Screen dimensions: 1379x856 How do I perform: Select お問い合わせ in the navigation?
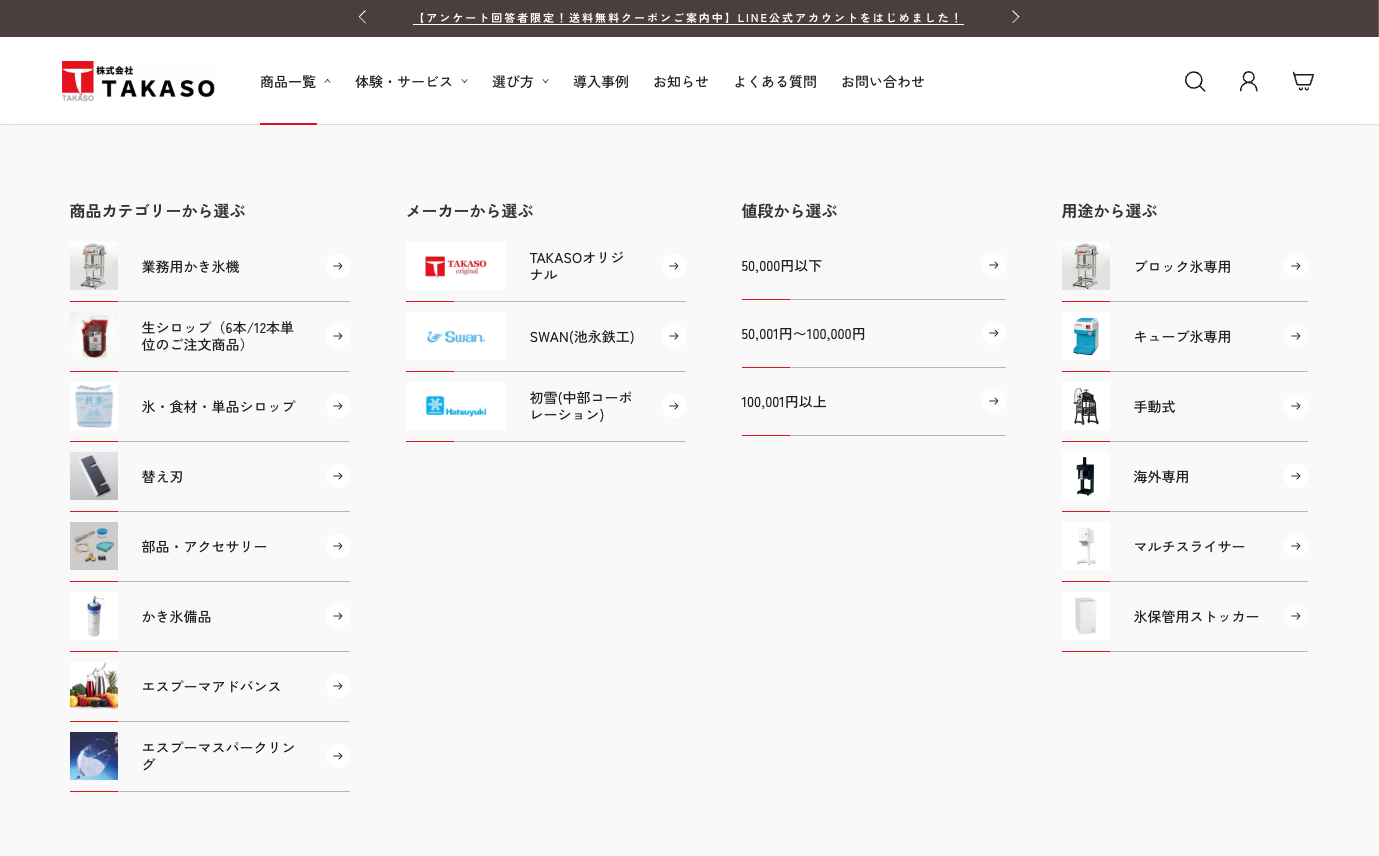tap(883, 81)
